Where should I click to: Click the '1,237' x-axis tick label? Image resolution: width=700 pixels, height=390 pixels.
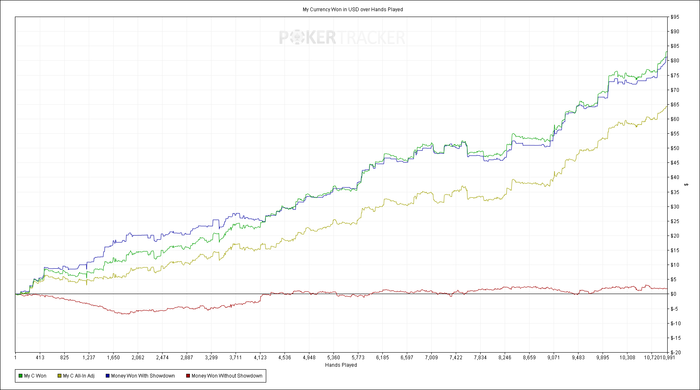89,357
